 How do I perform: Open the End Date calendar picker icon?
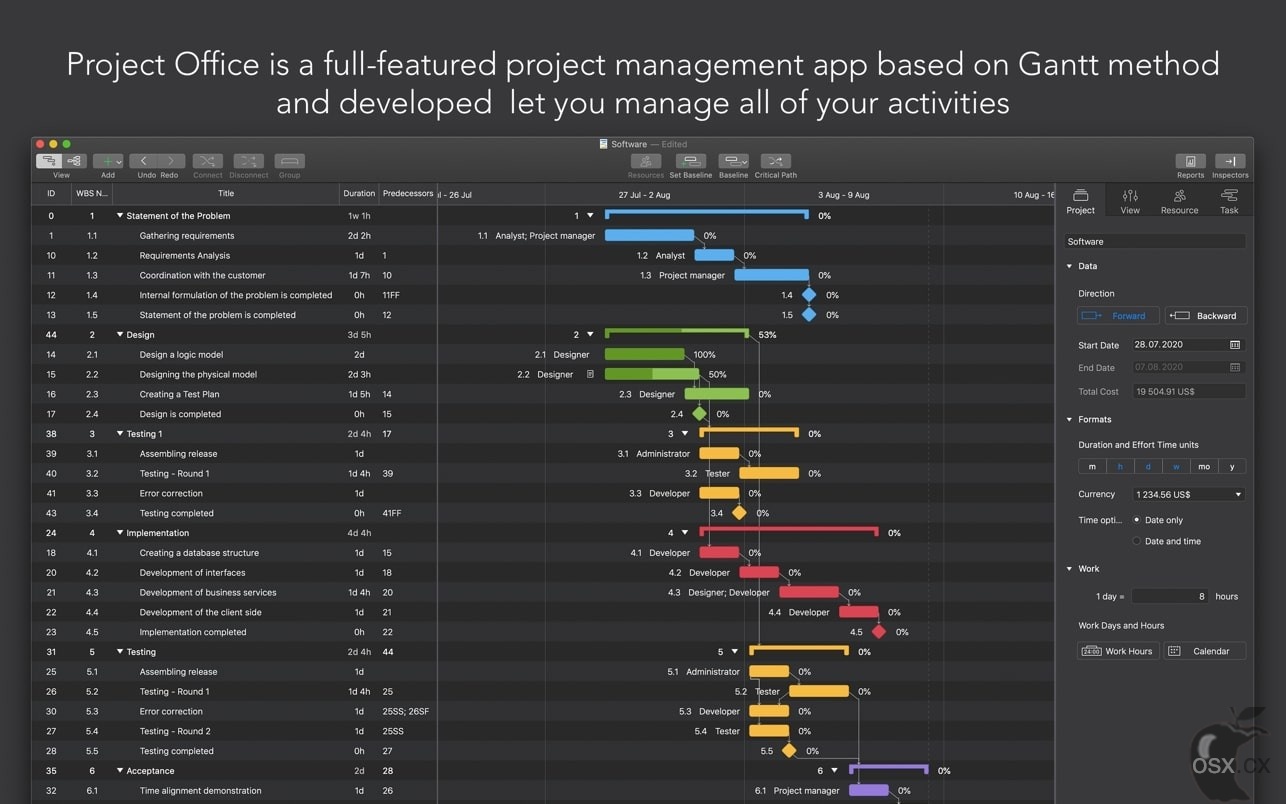click(1235, 368)
